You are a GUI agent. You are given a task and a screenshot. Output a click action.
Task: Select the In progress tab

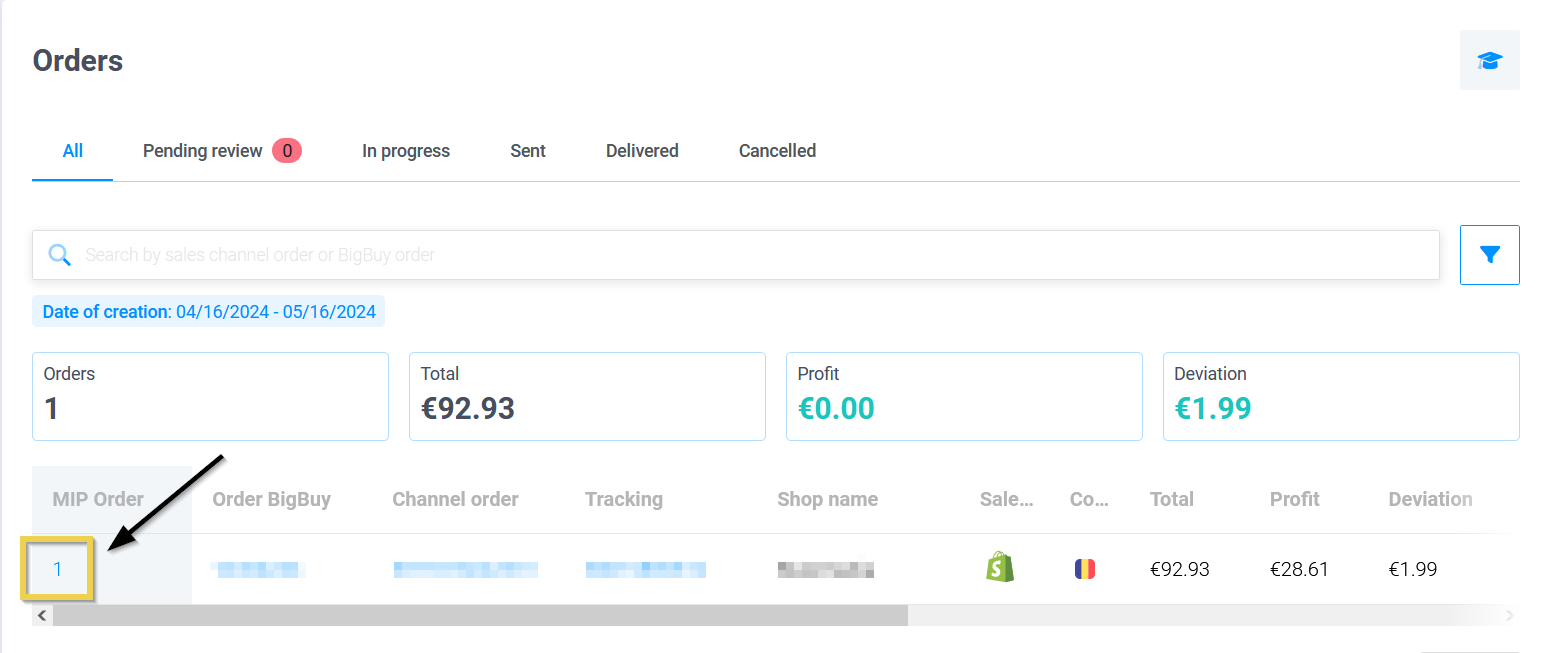coord(405,151)
